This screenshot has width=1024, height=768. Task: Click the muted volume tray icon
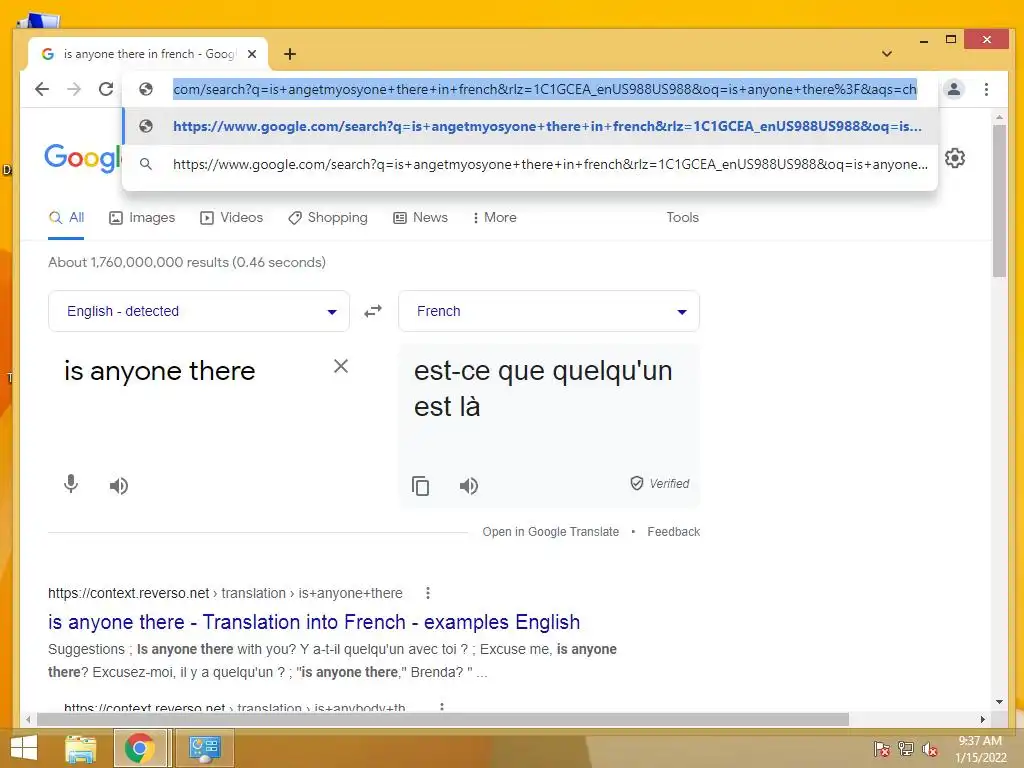click(x=929, y=748)
